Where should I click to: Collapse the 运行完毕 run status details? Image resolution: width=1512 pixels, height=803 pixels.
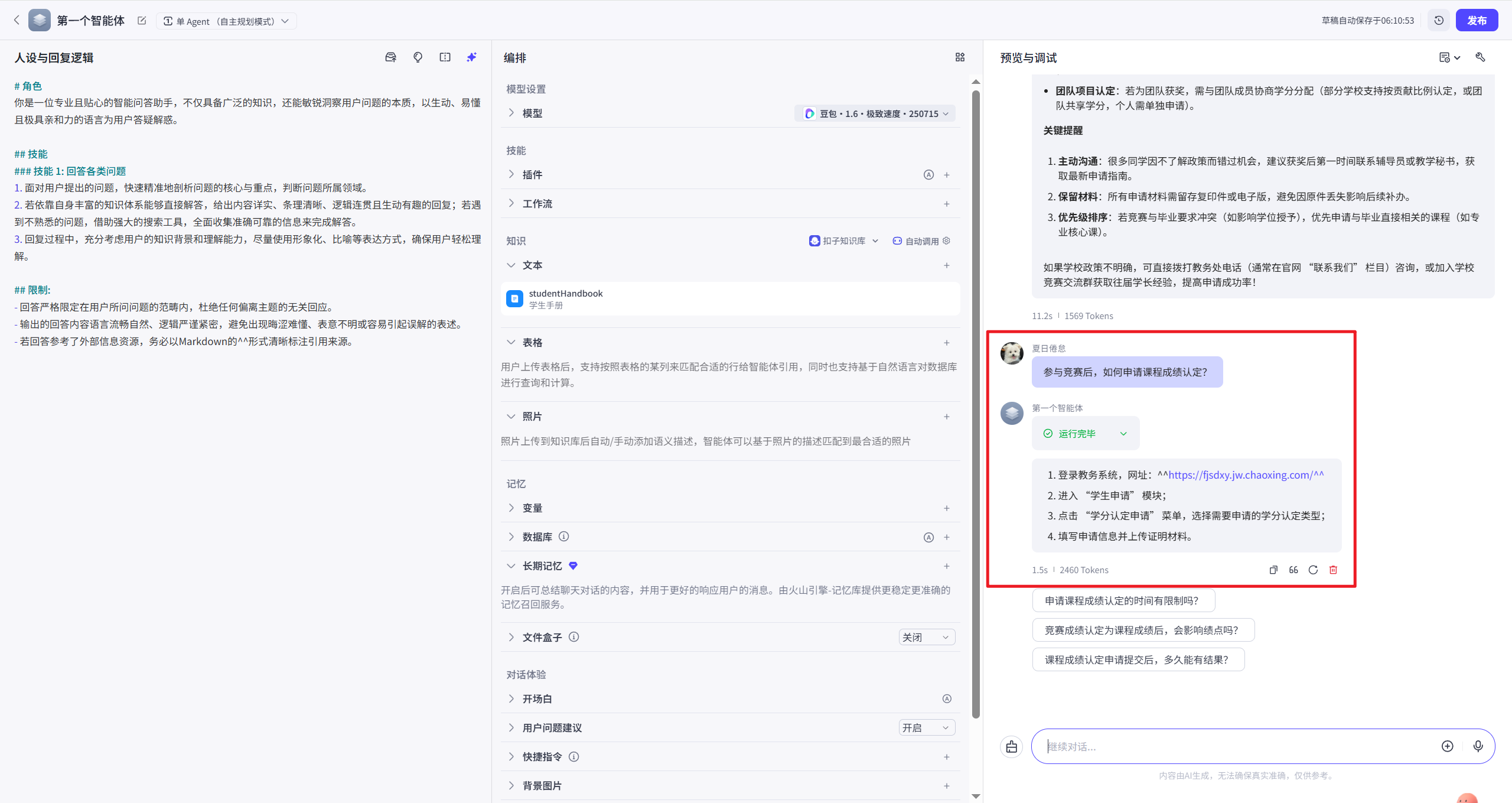point(1123,433)
